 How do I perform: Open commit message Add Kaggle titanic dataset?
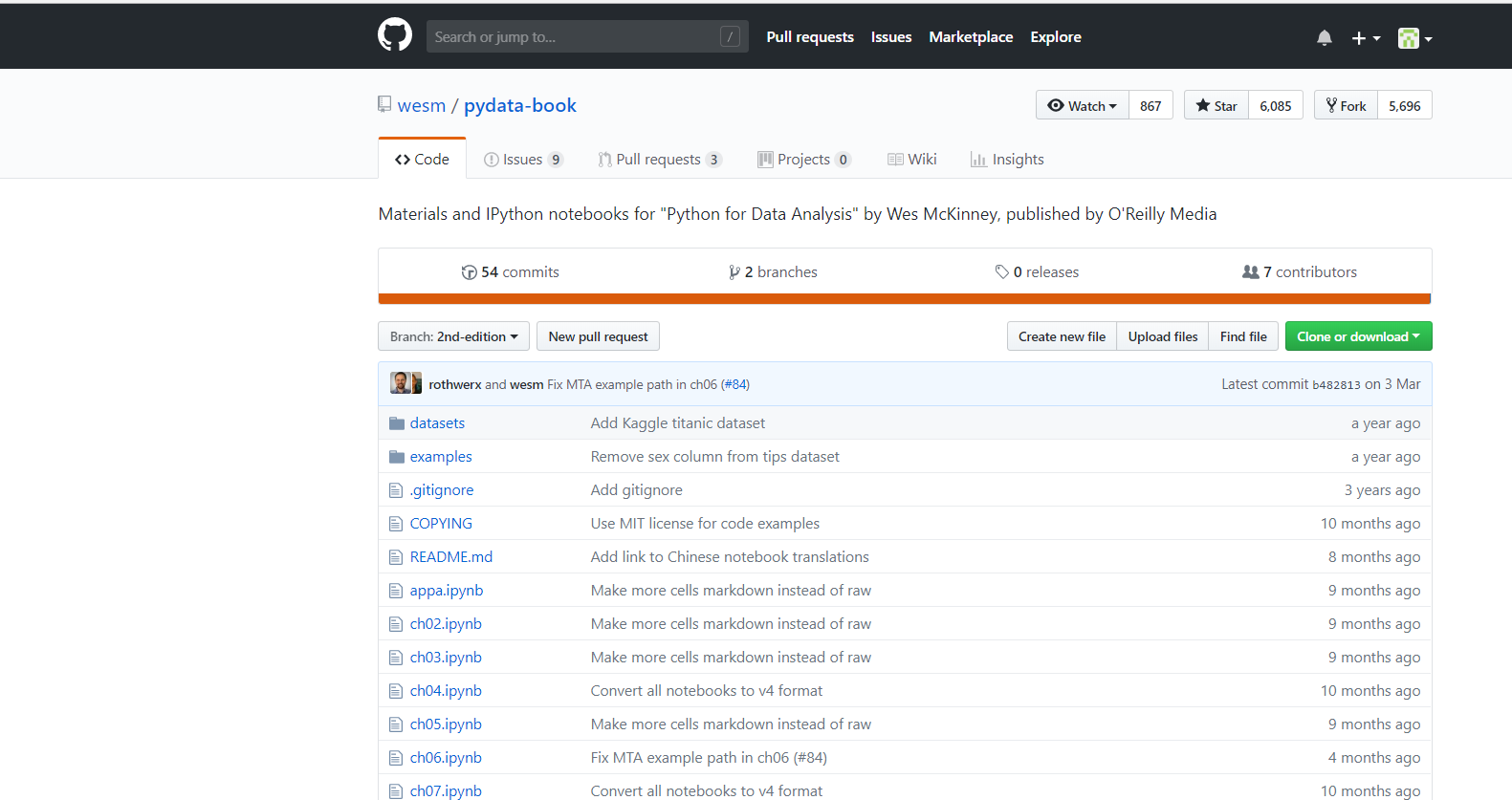click(x=678, y=423)
